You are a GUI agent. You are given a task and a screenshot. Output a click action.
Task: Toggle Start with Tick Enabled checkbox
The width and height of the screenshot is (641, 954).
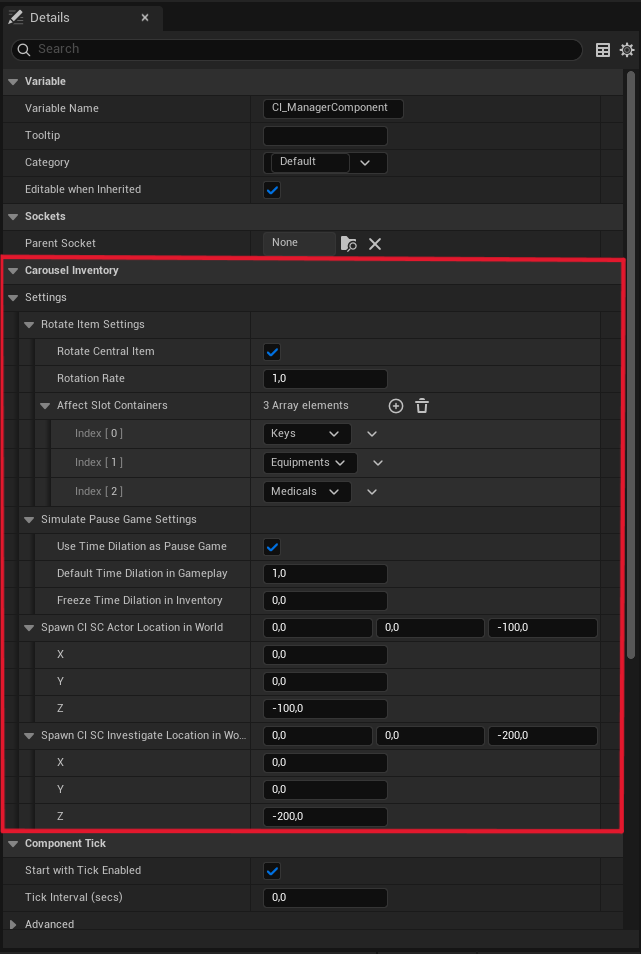click(272, 871)
